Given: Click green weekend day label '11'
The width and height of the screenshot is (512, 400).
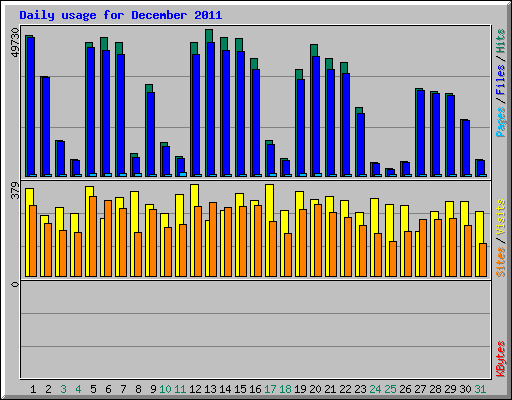Looking at the screenshot, I should pos(180,389).
